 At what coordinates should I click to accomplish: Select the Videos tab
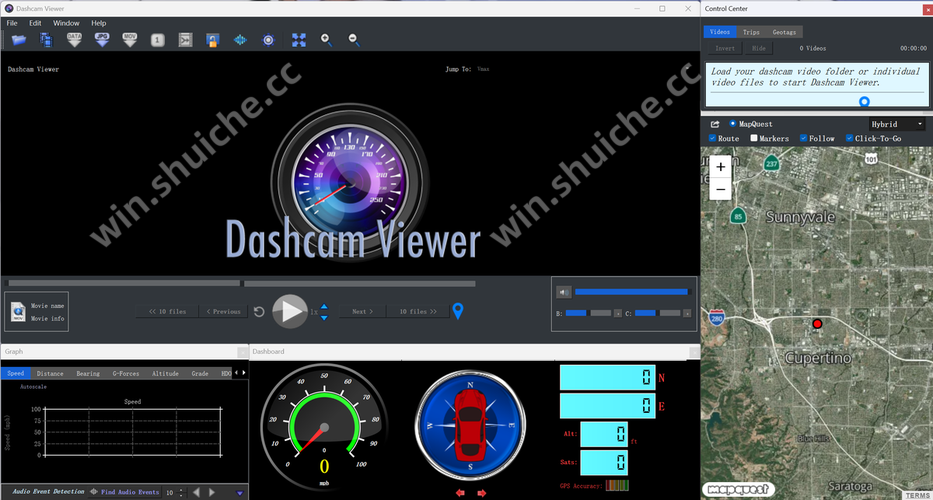(x=720, y=32)
